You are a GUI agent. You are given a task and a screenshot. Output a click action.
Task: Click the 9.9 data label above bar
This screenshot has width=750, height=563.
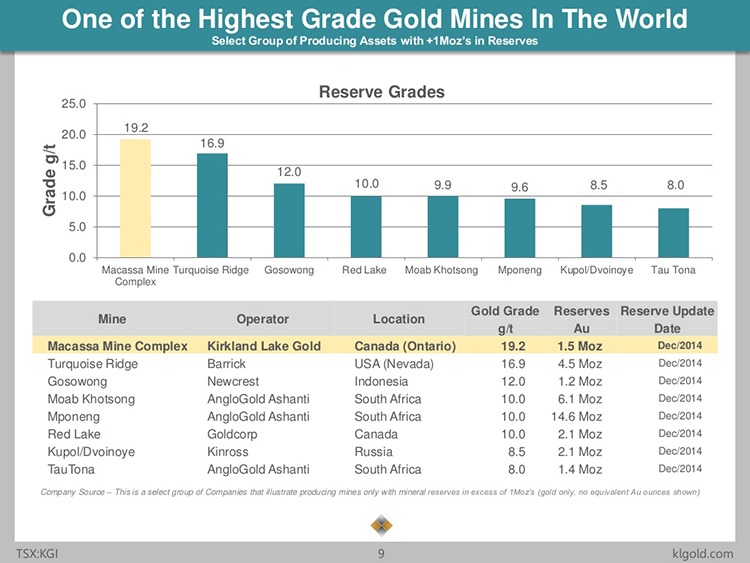pos(443,185)
